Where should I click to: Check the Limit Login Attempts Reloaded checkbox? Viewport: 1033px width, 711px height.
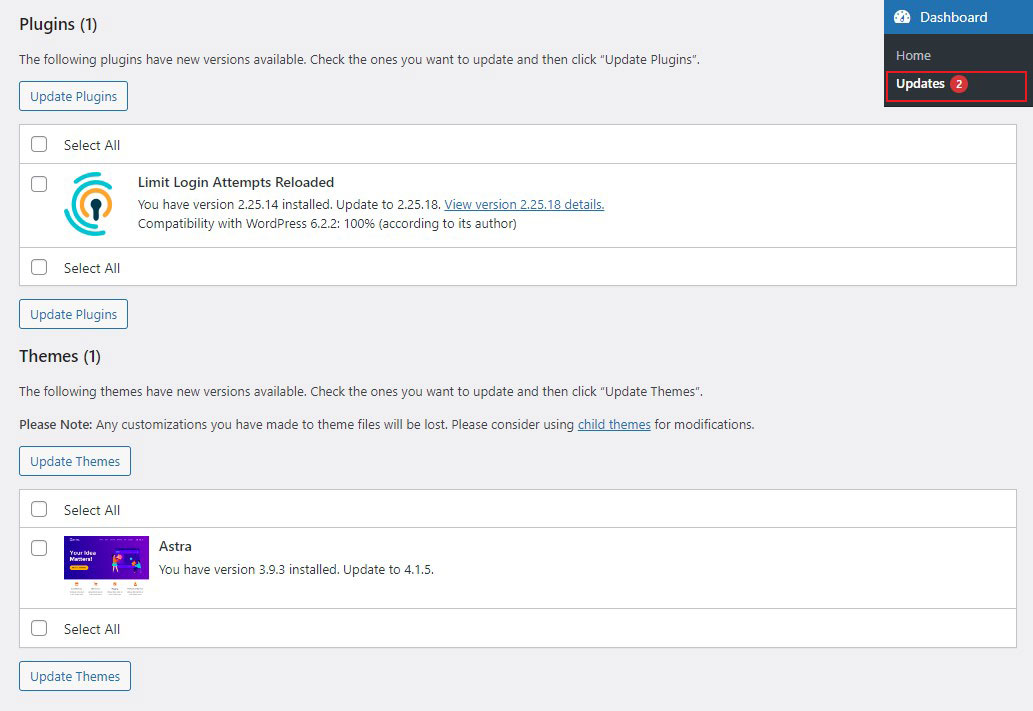coord(39,184)
